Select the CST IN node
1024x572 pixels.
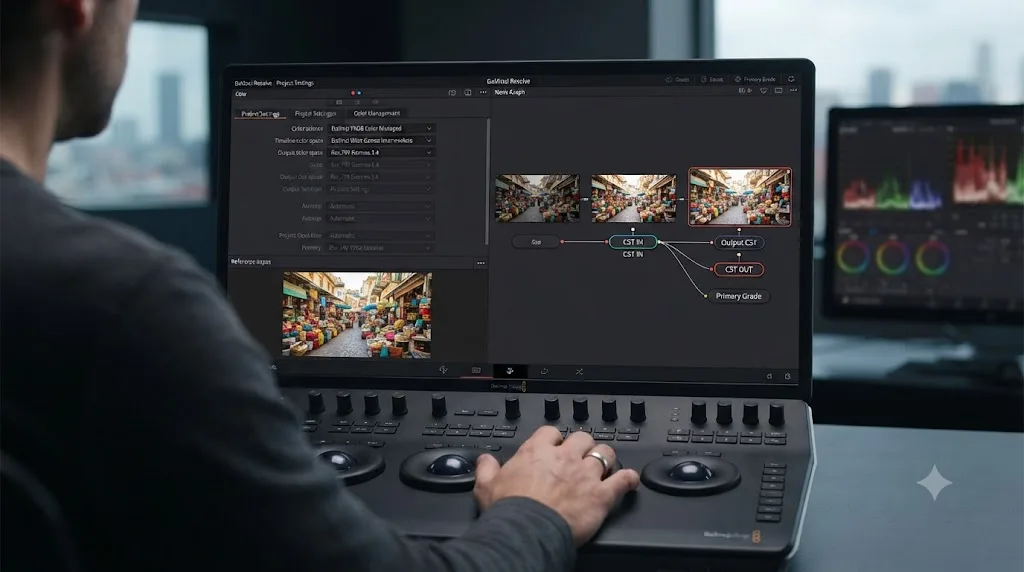point(633,242)
